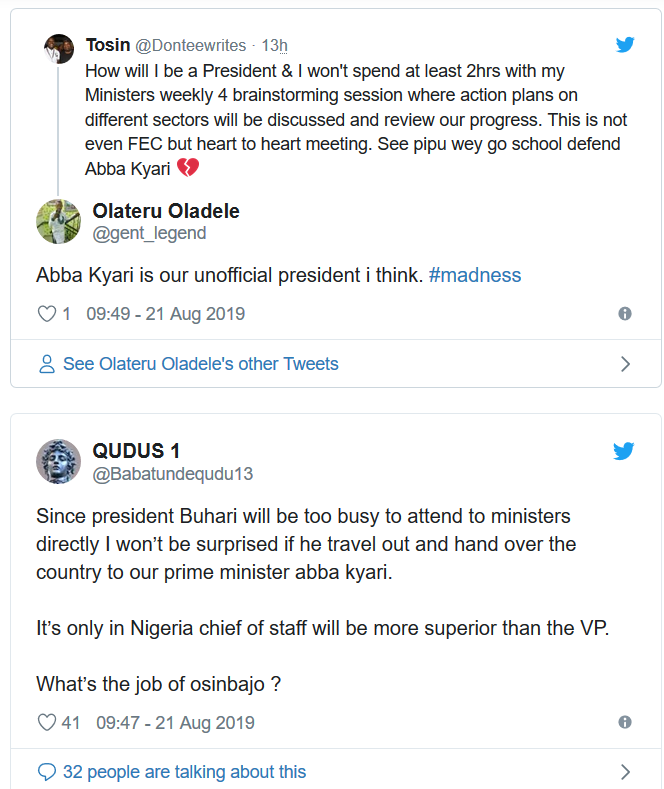Open @Babatundequdu13 profile handle
The height and width of the screenshot is (789, 664).
[173, 475]
